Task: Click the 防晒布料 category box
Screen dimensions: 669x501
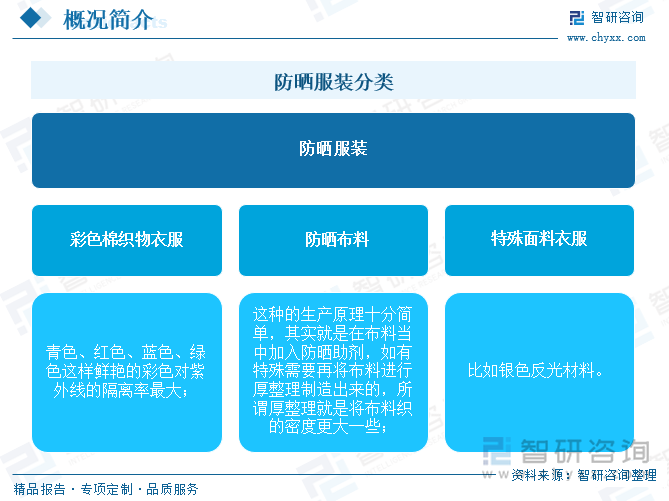Action: (x=333, y=240)
